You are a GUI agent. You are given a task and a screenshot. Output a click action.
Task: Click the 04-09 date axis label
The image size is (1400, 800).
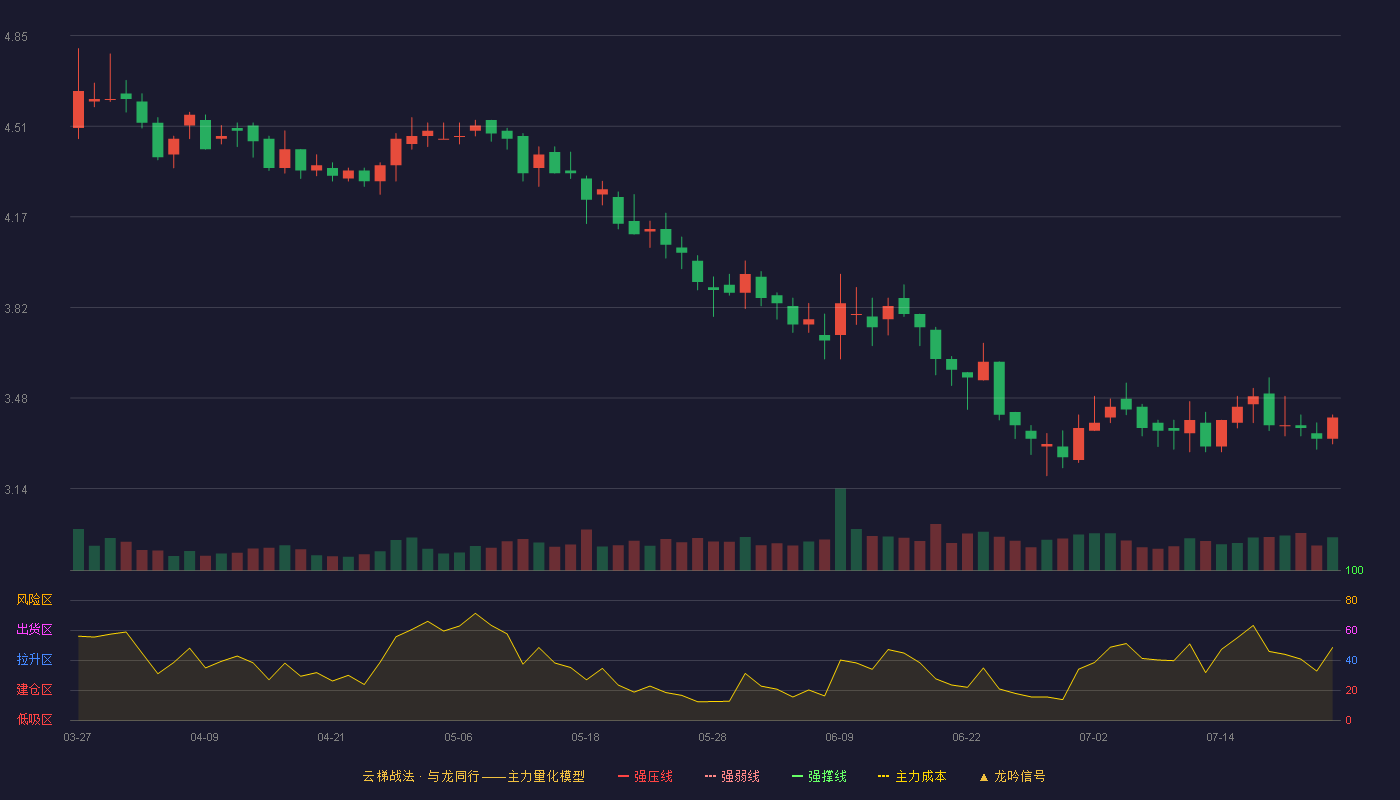click(x=204, y=737)
